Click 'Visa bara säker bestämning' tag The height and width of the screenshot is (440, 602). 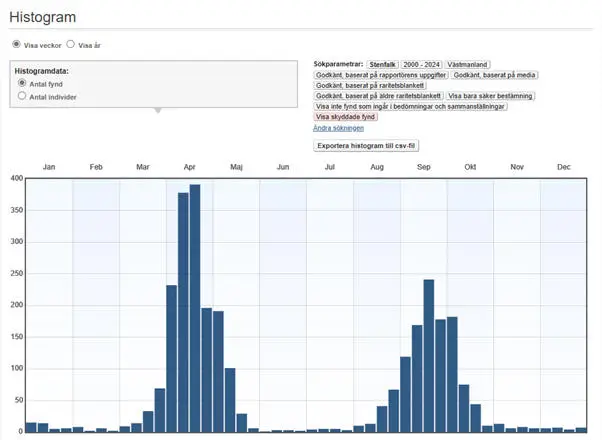pyautogui.click(x=490, y=96)
